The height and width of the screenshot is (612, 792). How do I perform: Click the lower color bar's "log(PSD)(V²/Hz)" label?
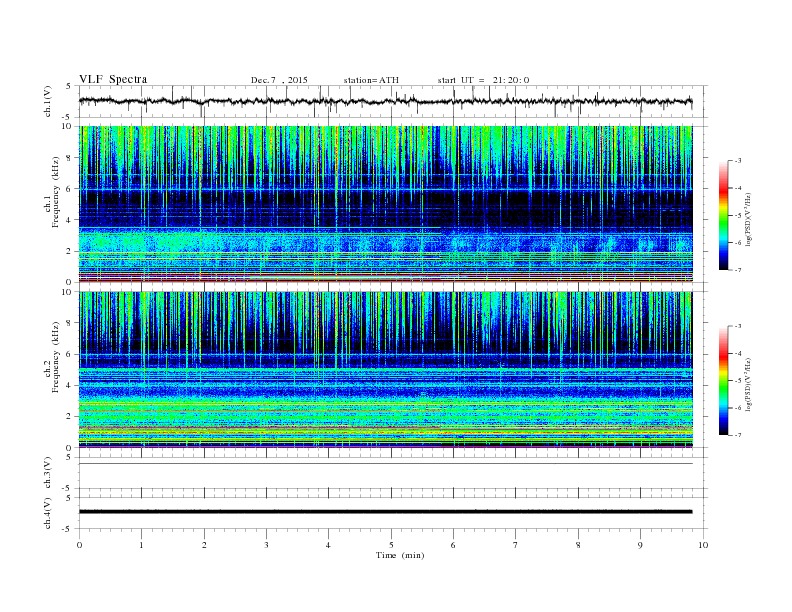pos(749,384)
